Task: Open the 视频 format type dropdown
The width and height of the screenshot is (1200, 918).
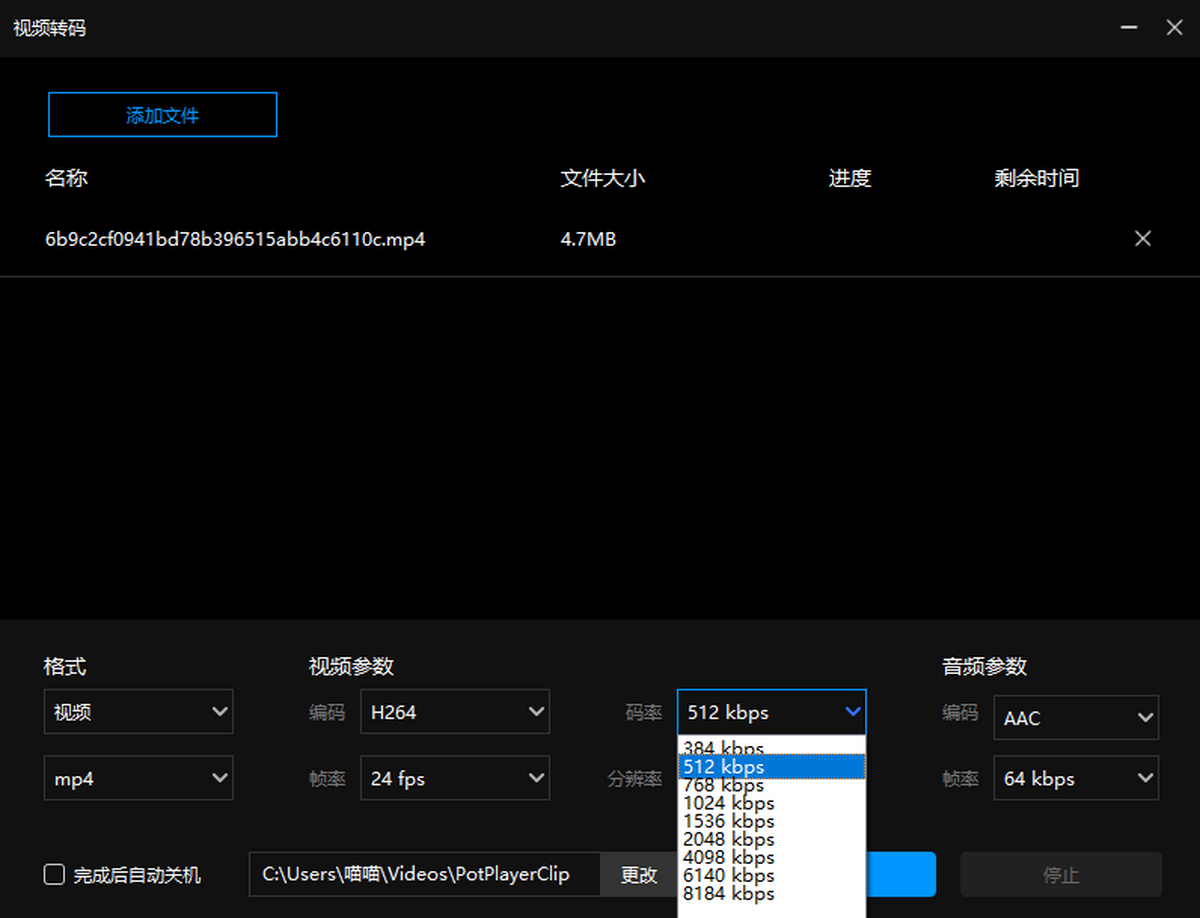Action: click(x=138, y=712)
